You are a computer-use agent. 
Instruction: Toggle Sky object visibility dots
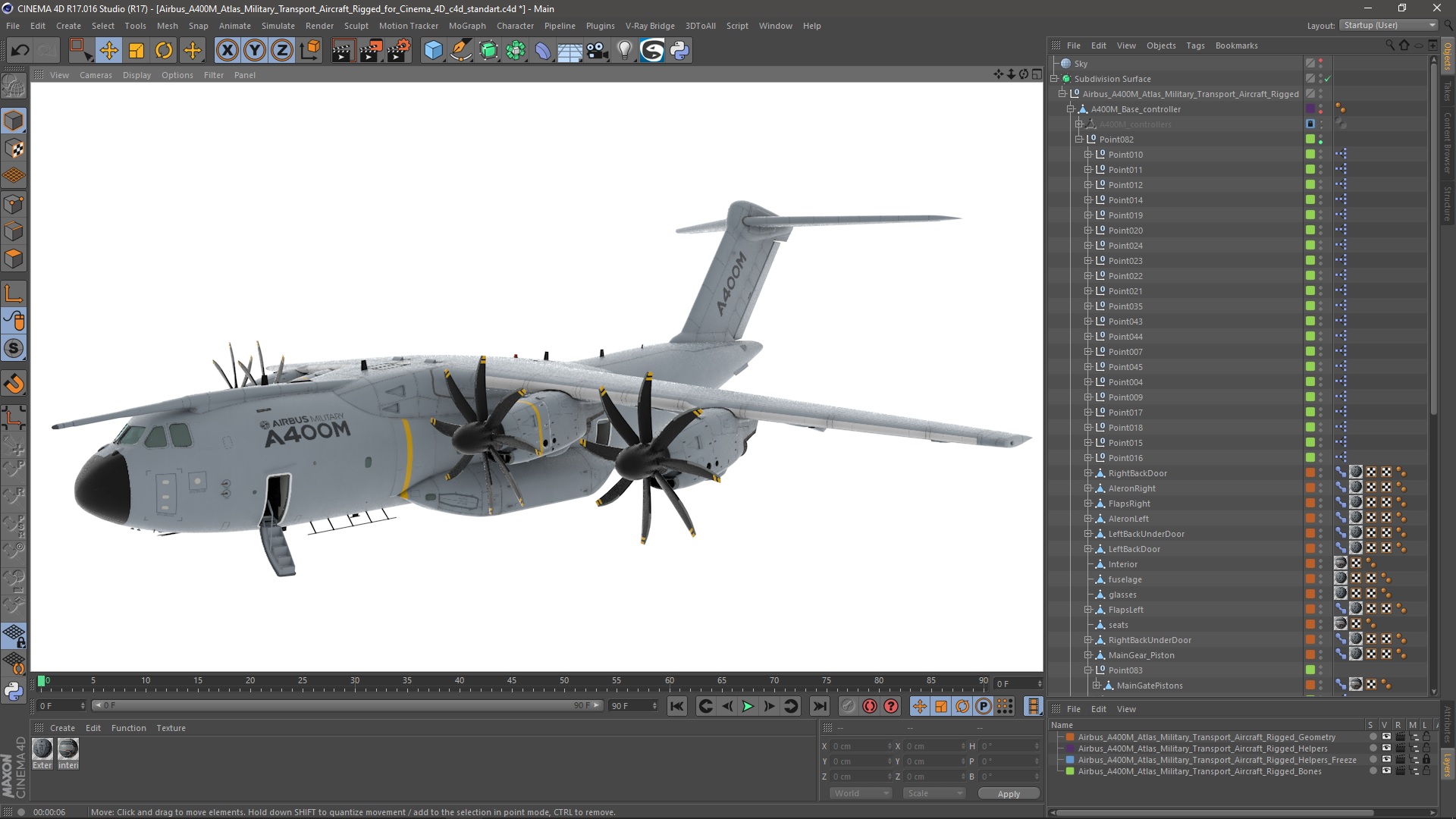pyautogui.click(x=1320, y=64)
